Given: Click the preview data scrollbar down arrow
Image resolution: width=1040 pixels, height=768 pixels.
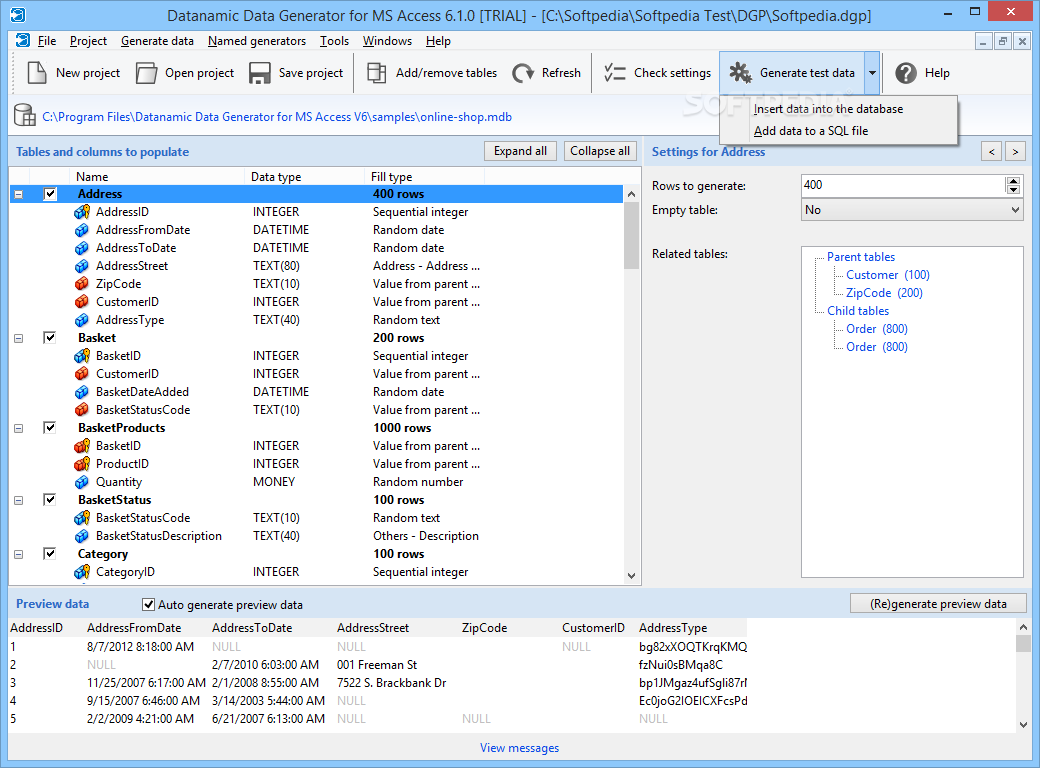Looking at the screenshot, I should tap(1023, 725).
